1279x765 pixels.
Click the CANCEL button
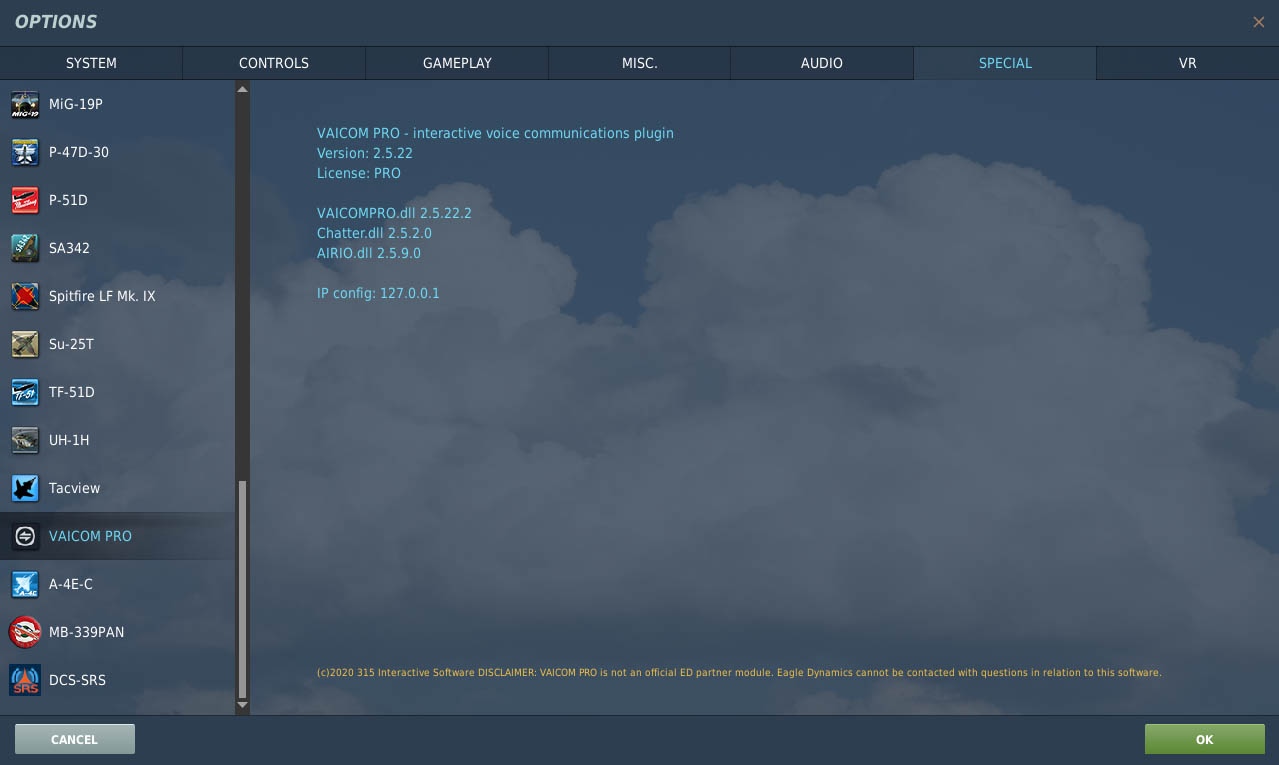coord(75,739)
